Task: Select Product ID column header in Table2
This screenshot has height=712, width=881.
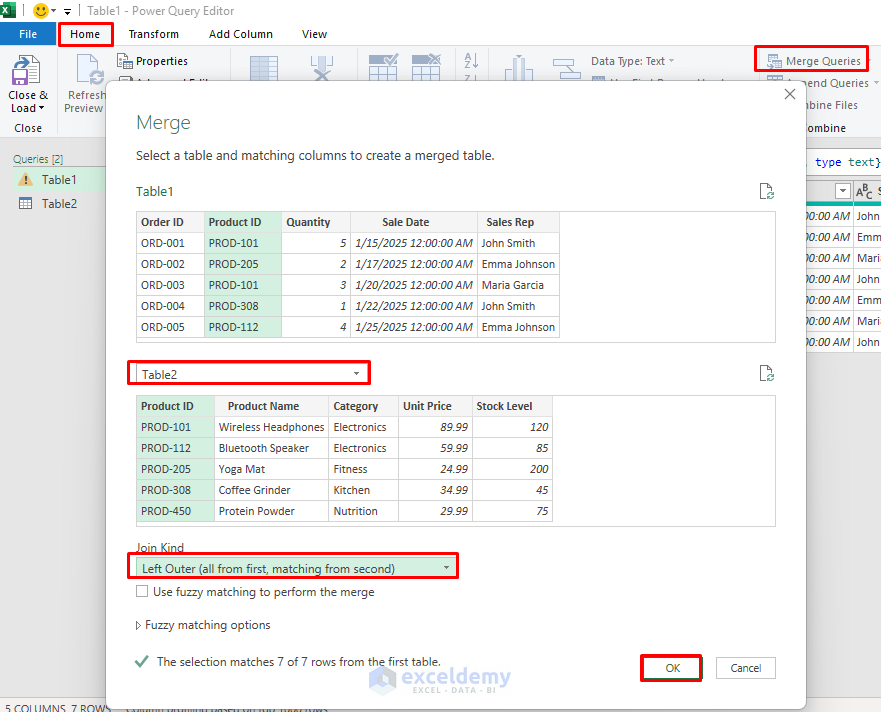Action: tap(175, 406)
